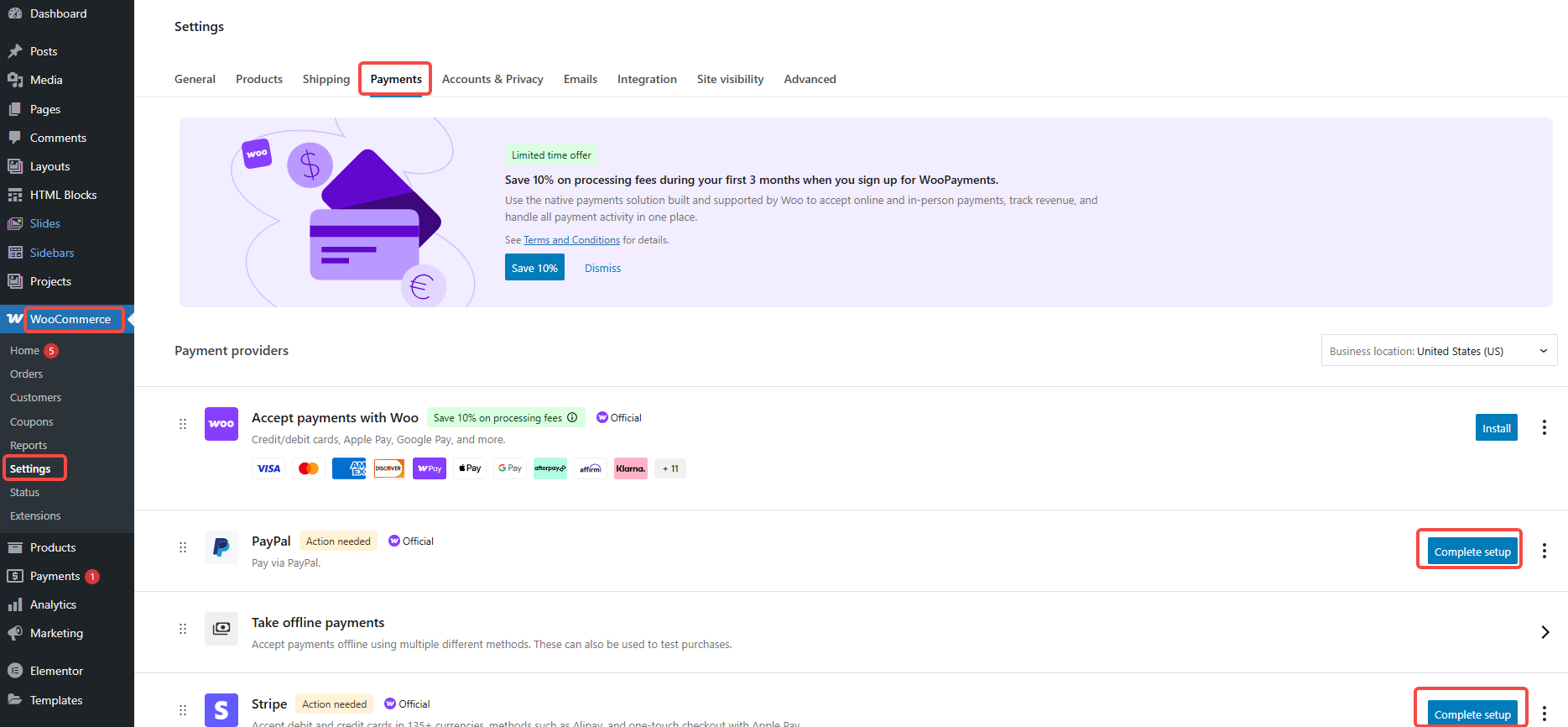
Task: Click drag handle for offline payments row
Action: (x=183, y=629)
